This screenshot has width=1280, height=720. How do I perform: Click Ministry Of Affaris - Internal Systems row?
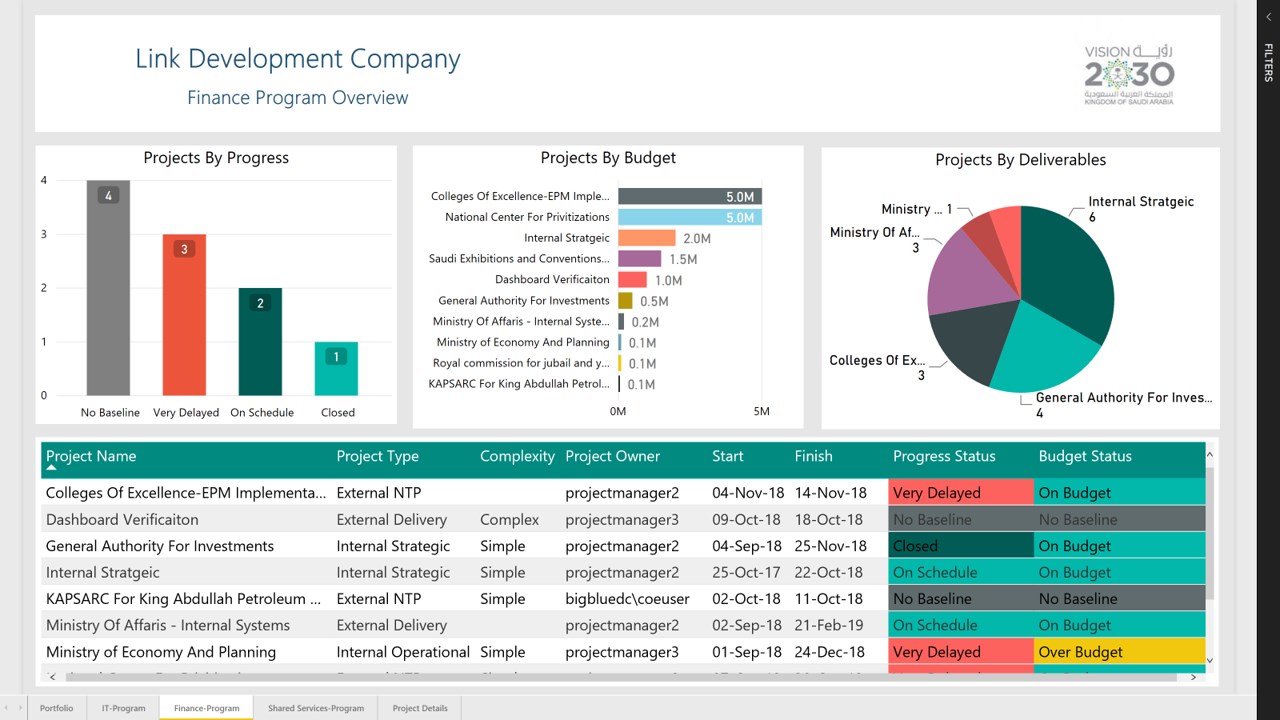(x=624, y=625)
